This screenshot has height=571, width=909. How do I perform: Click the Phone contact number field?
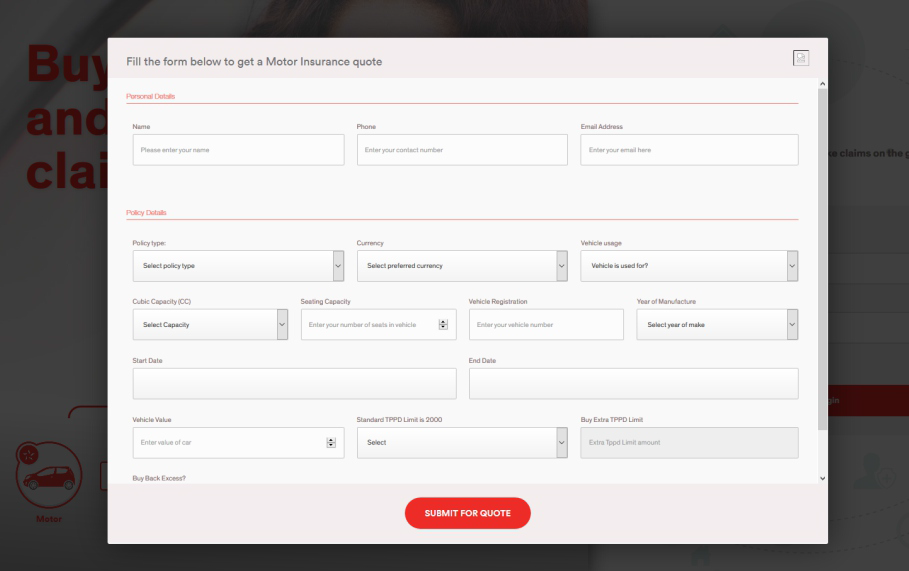point(462,150)
